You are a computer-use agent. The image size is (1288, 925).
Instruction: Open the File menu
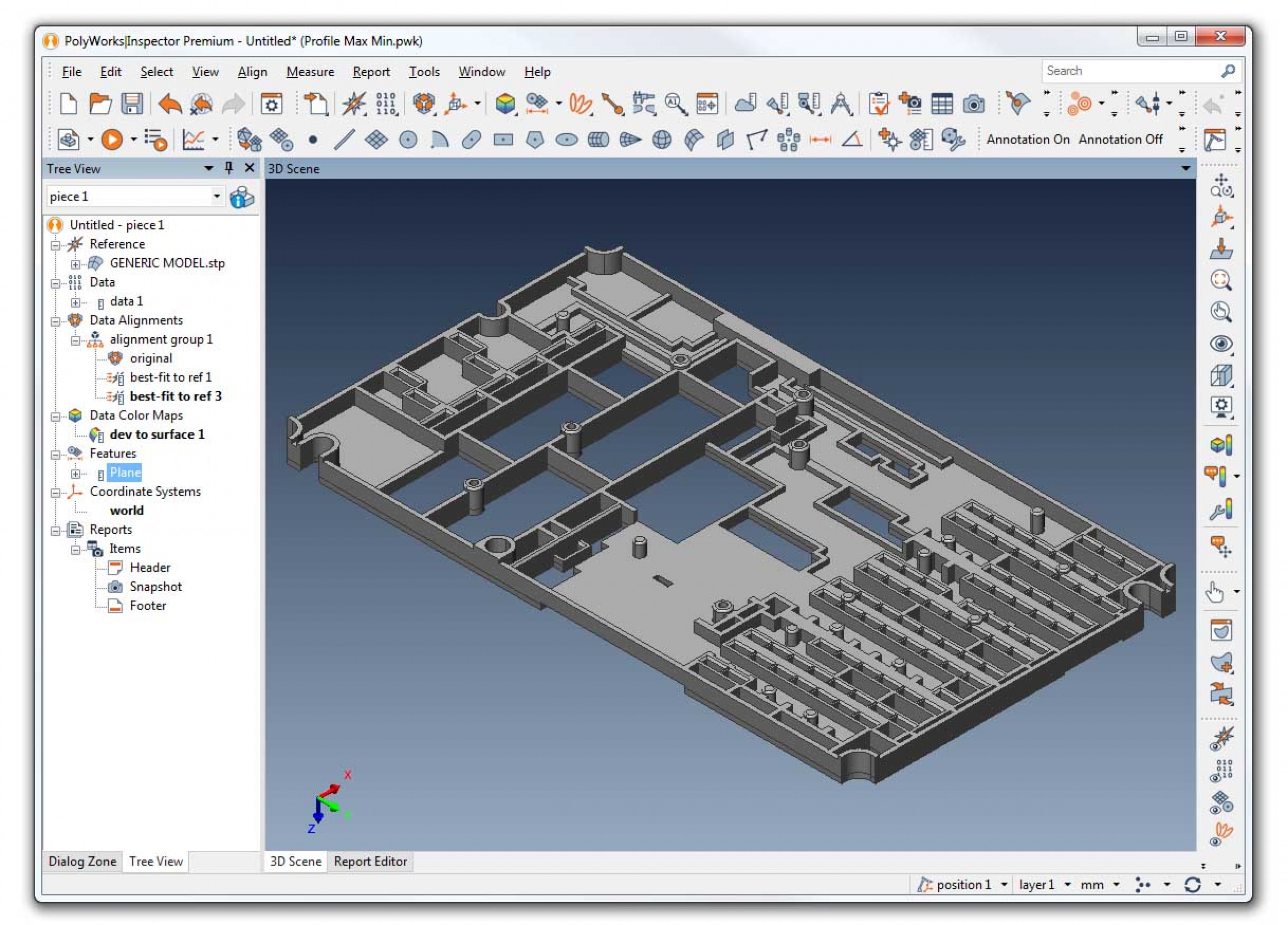click(71, 71)
